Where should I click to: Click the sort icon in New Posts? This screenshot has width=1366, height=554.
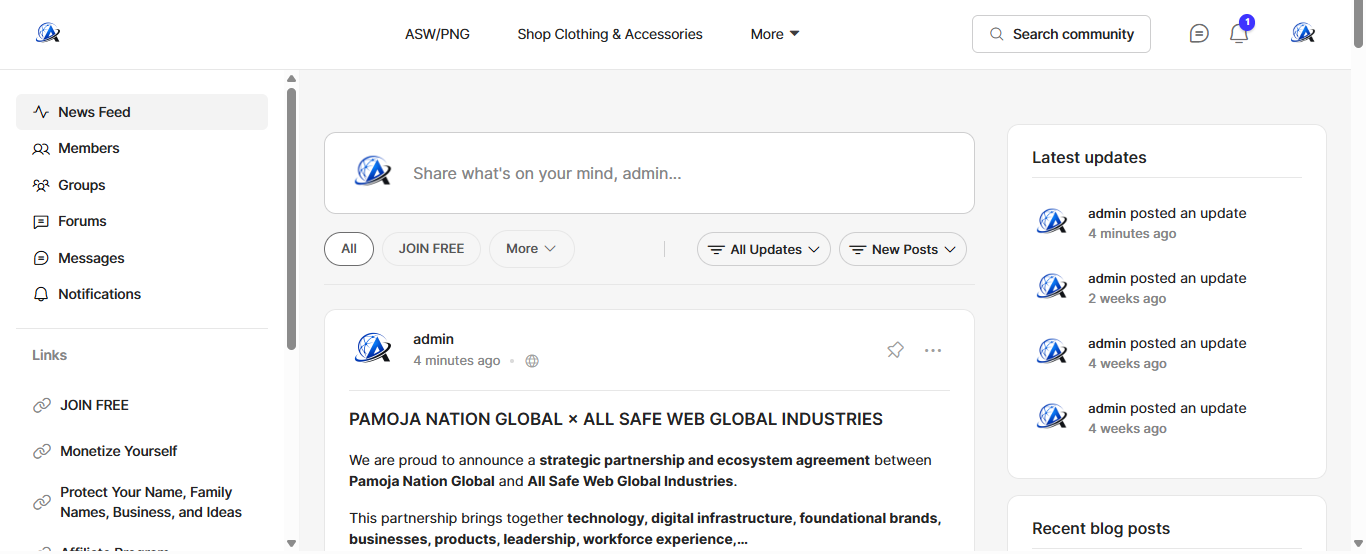[858, 250]
